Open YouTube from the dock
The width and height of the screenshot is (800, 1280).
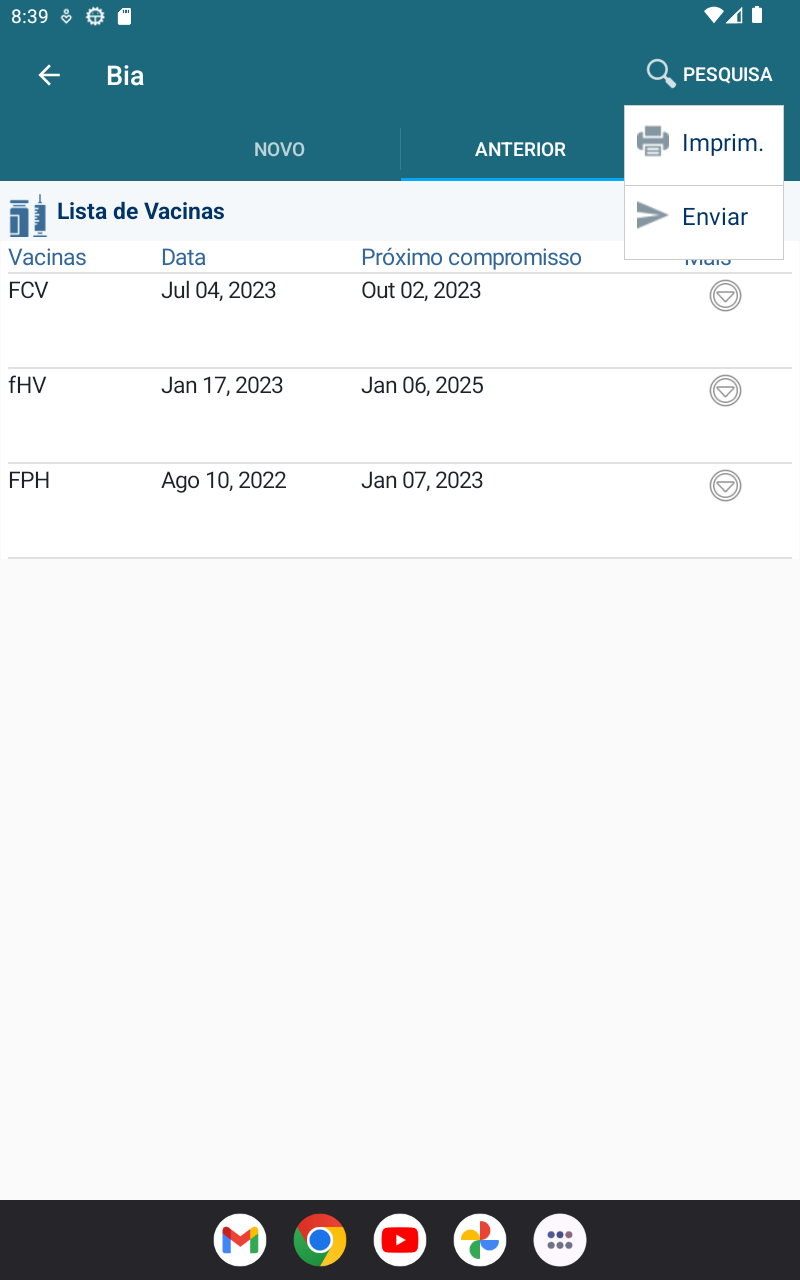(x=400, y=1240)
